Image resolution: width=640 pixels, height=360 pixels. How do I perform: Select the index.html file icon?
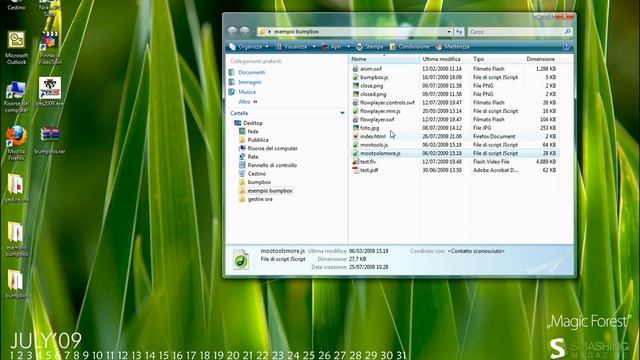(x=356, y=136)
